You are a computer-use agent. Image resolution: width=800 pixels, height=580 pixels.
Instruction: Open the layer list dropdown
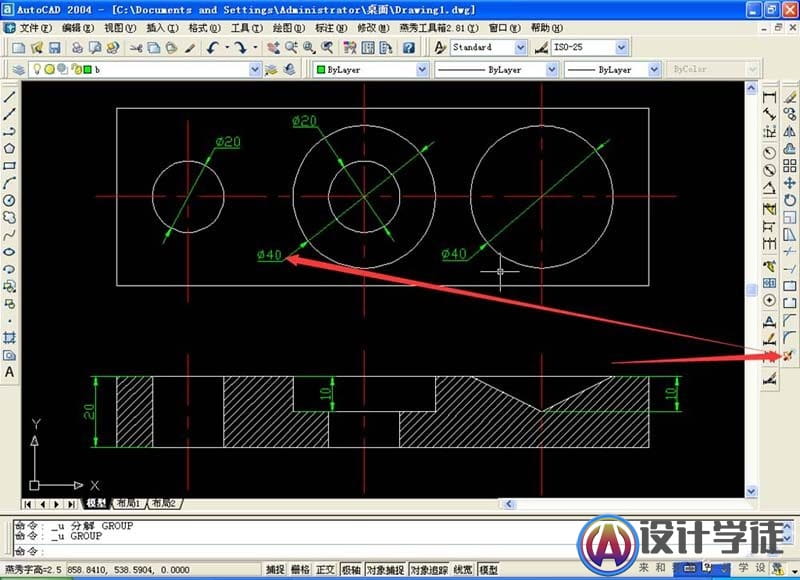tap(255, 69)
